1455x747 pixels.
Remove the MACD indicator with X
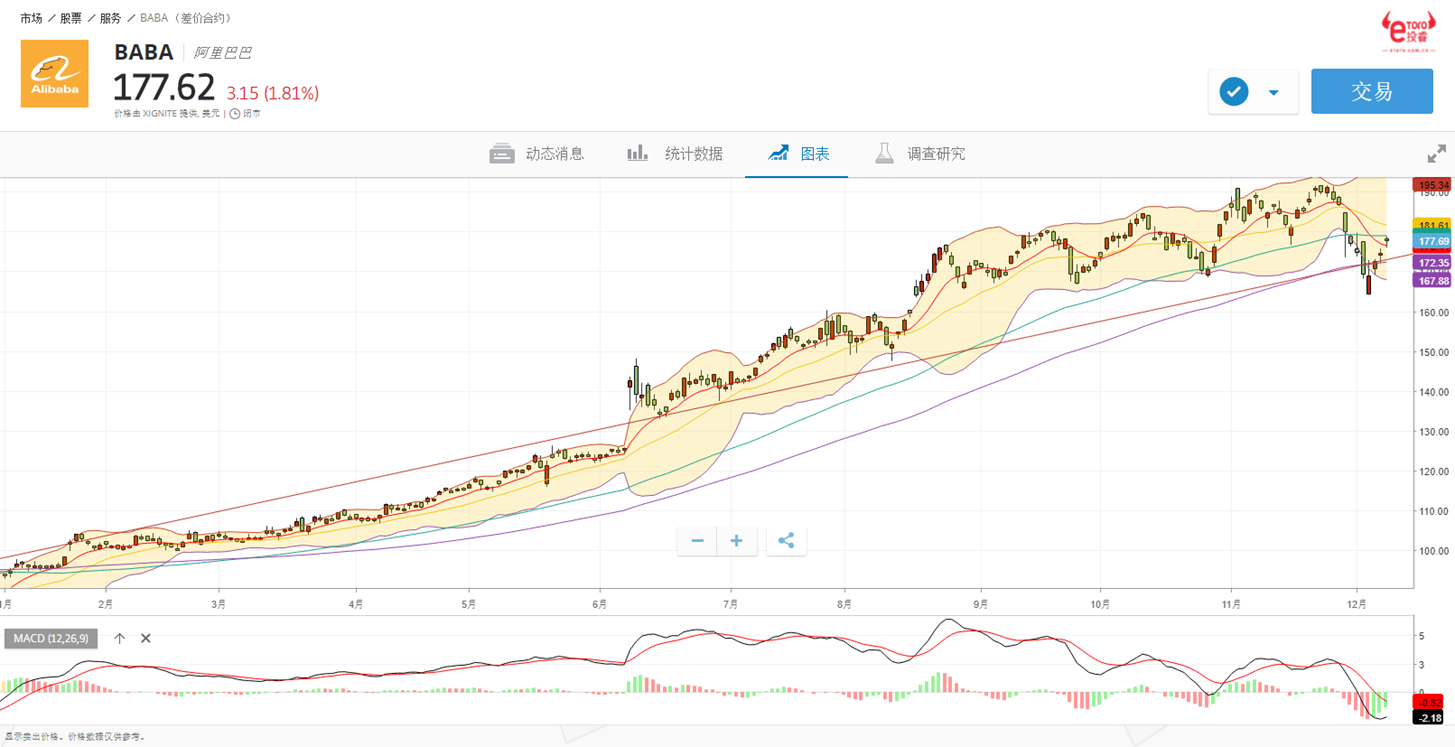click(145, 638)
